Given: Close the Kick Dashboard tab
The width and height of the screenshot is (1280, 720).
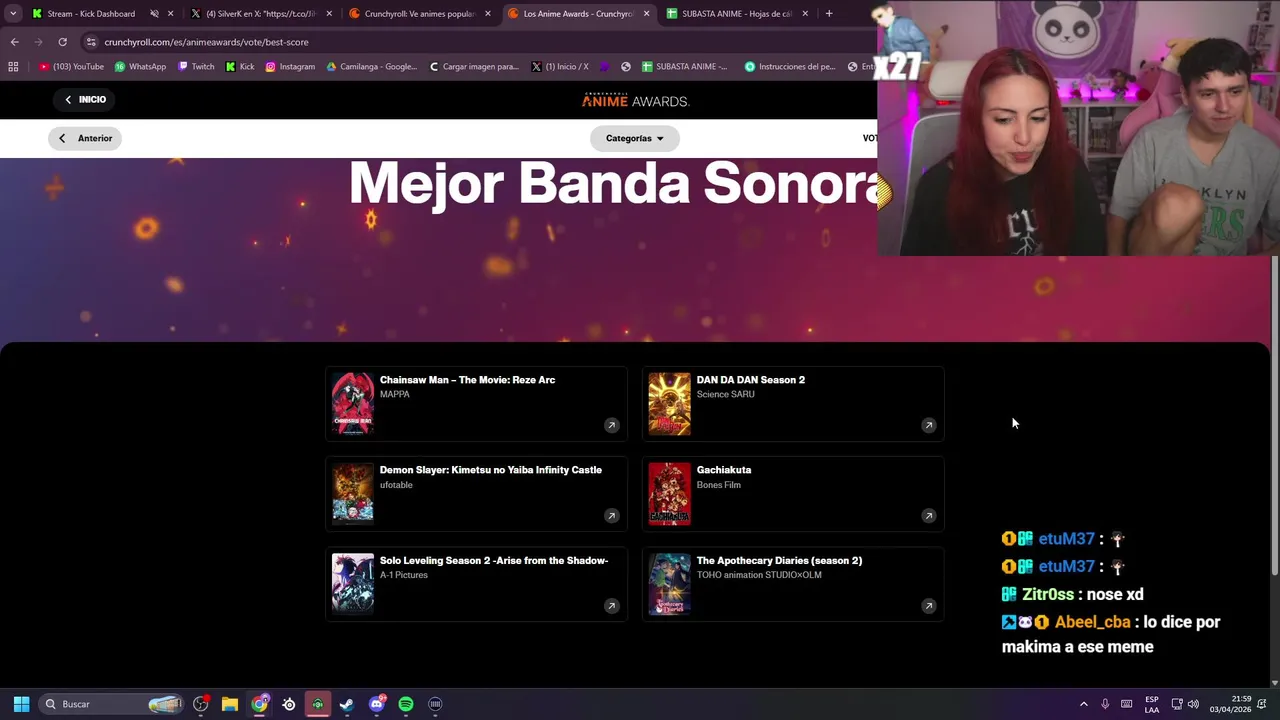Looking at the screenshot, I should tap(170, 14).
